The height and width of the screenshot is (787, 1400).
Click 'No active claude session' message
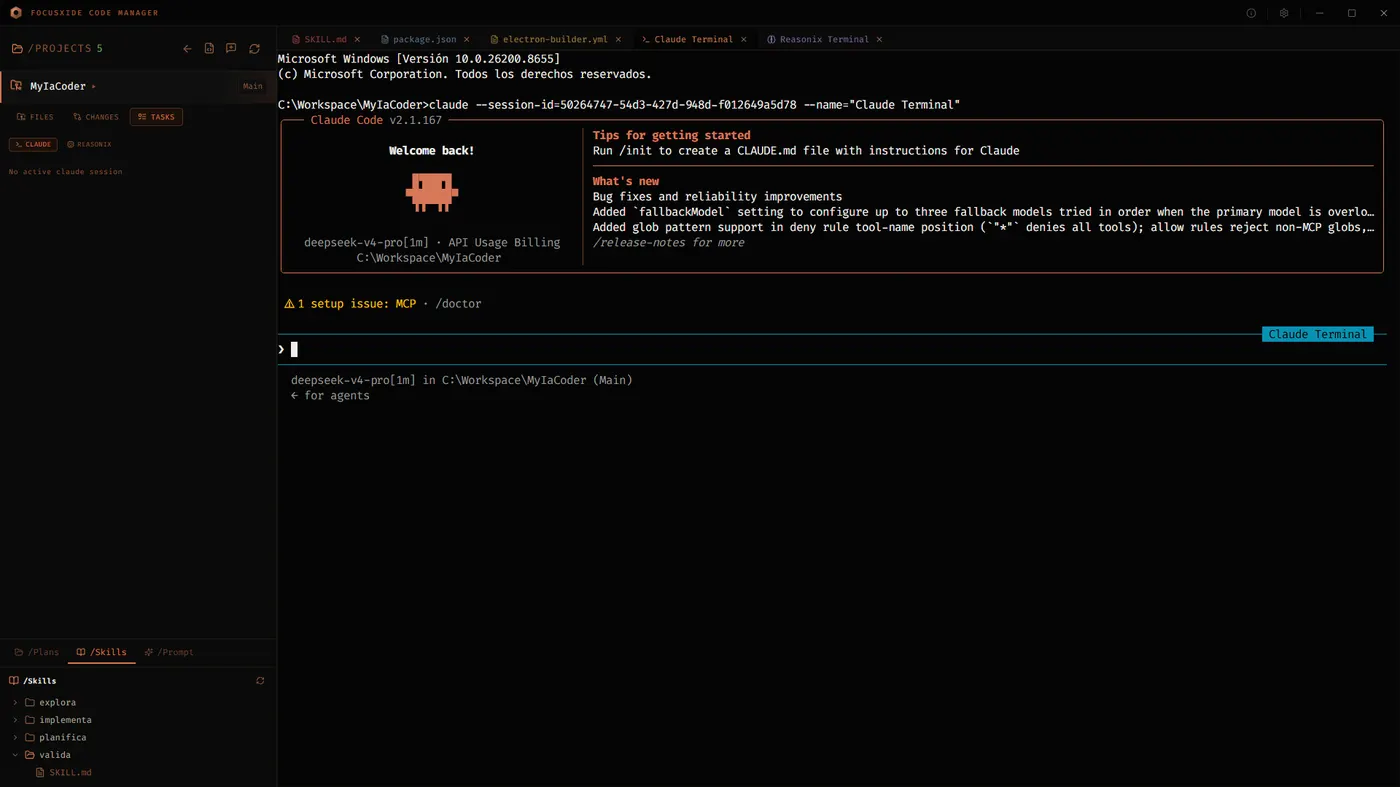tap(65, 172)
